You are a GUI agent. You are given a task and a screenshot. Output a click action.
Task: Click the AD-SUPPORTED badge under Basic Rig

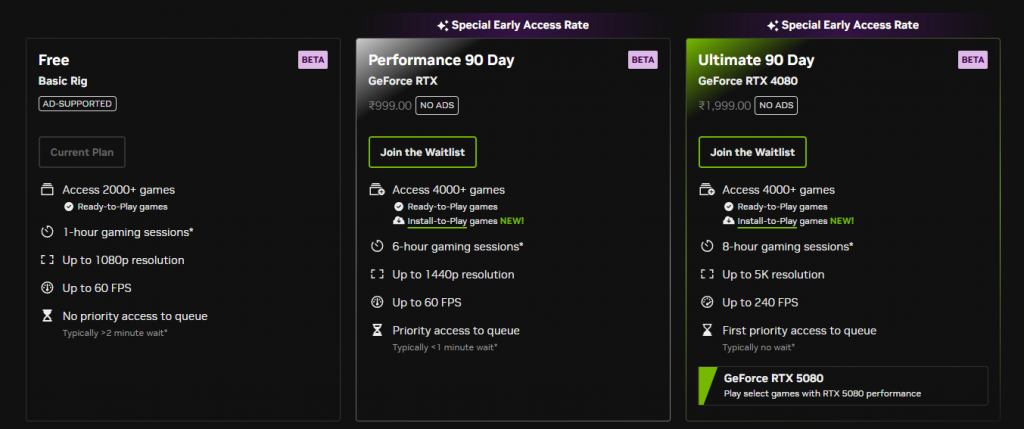coord(77,103)
